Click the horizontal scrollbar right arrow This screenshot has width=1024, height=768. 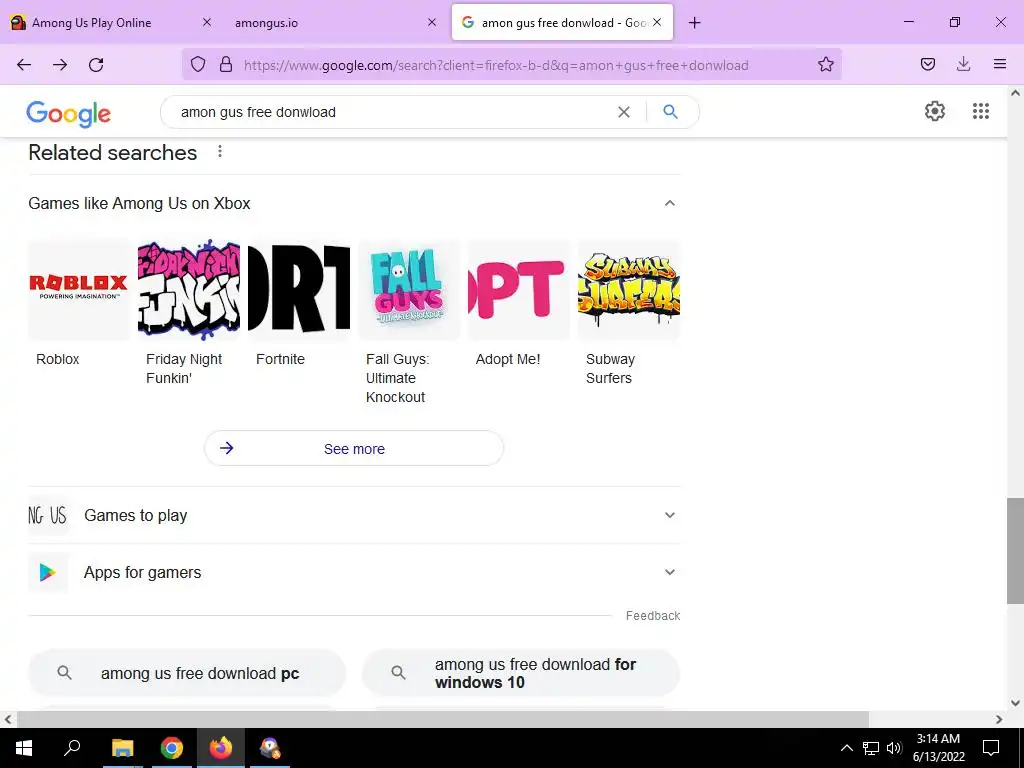coord(999,719)
